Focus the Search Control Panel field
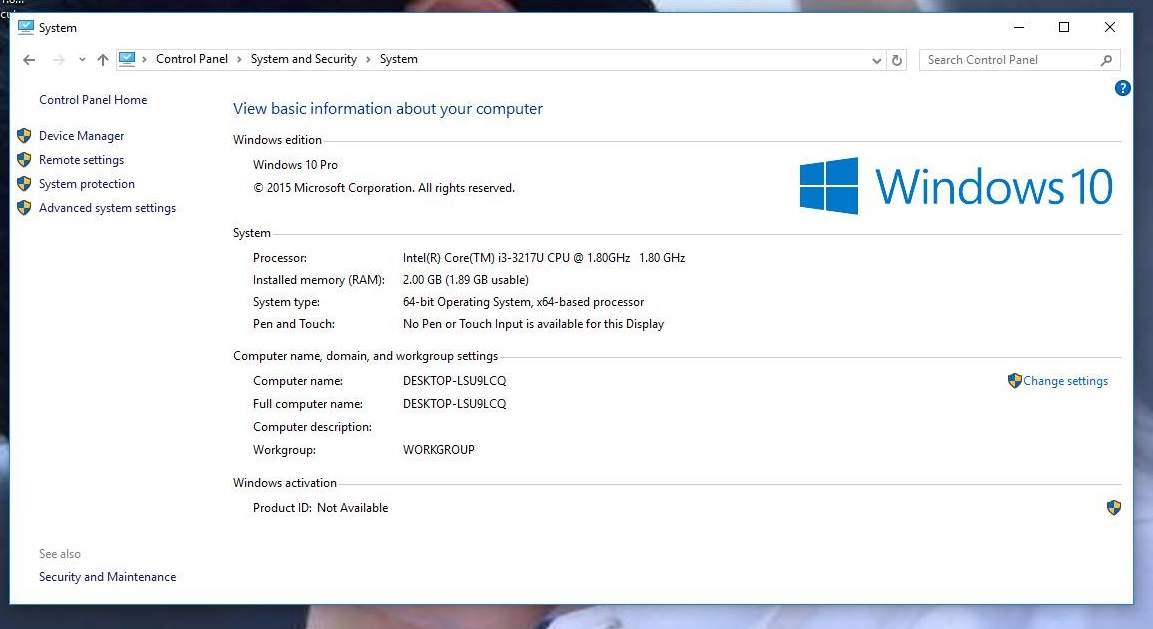Image resolution: width=1153 pixels, height=629 pixels. 1008,60
